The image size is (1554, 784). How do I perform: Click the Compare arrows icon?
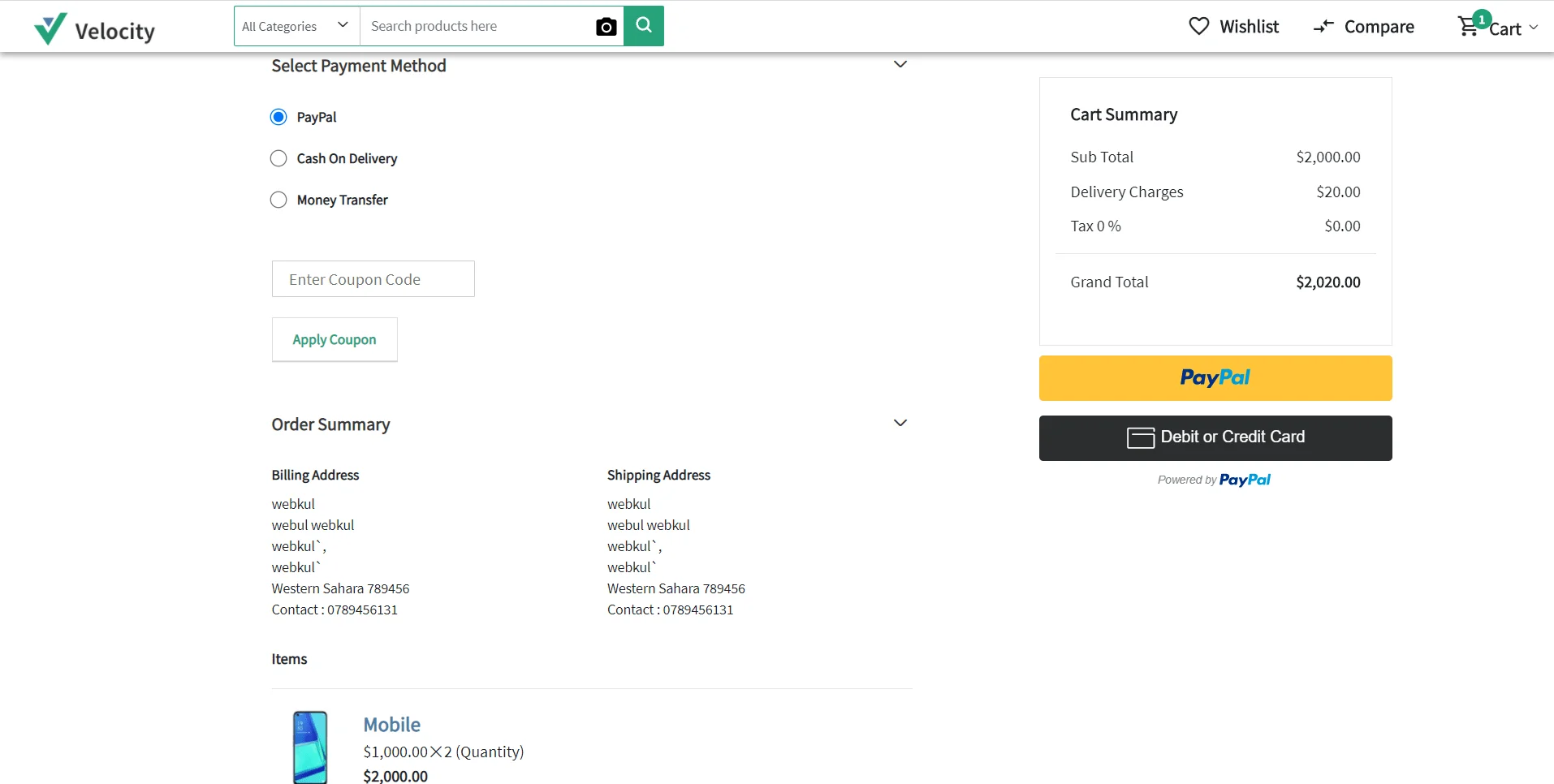(1323, 27)
